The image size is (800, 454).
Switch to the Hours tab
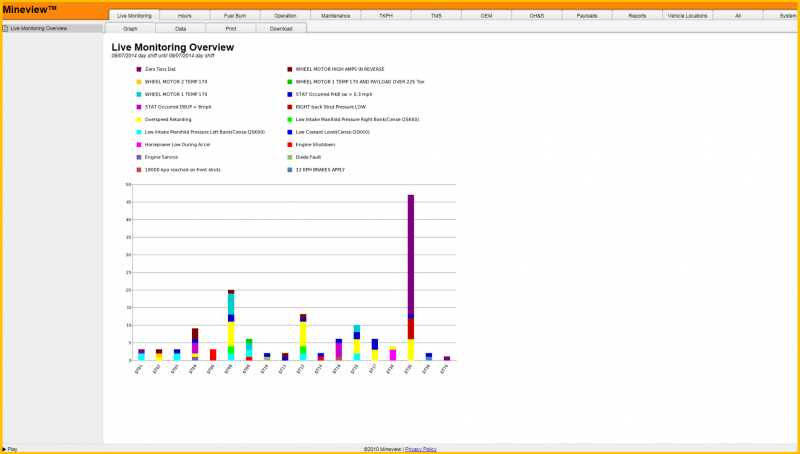coord(185,15)
